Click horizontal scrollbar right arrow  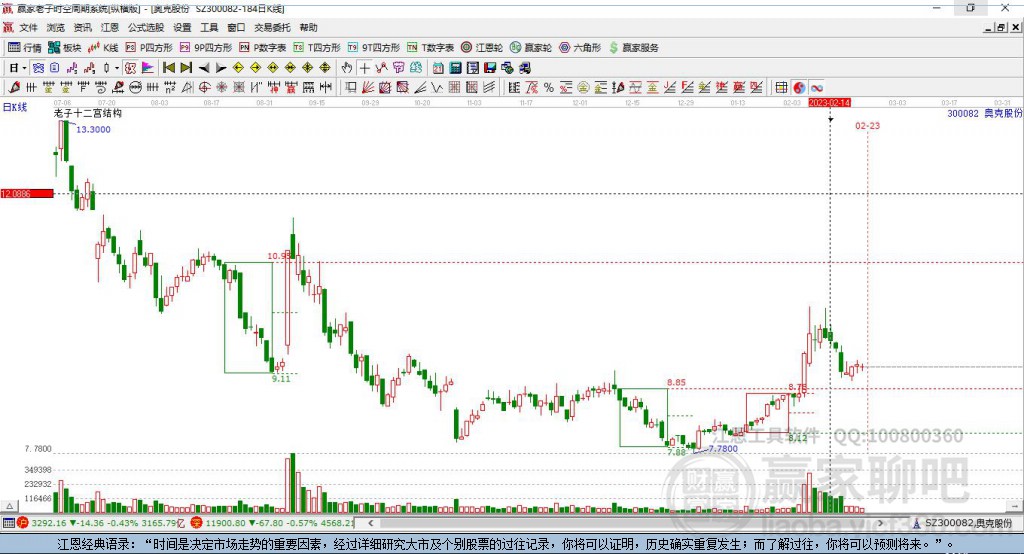pyautogui.click(x=880, y=523)
